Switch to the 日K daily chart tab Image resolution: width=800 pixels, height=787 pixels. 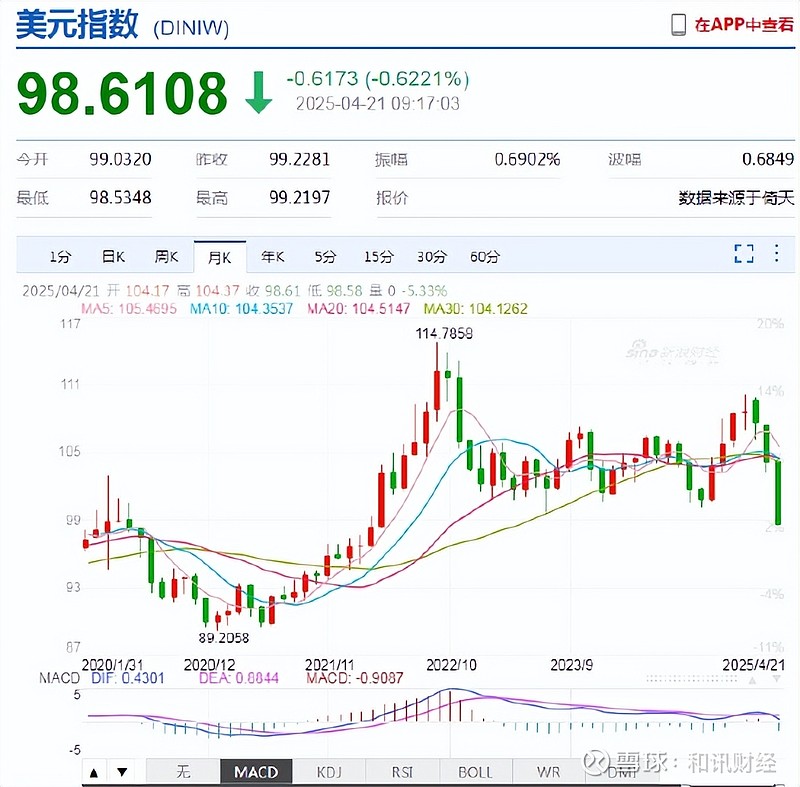[112, 256]
